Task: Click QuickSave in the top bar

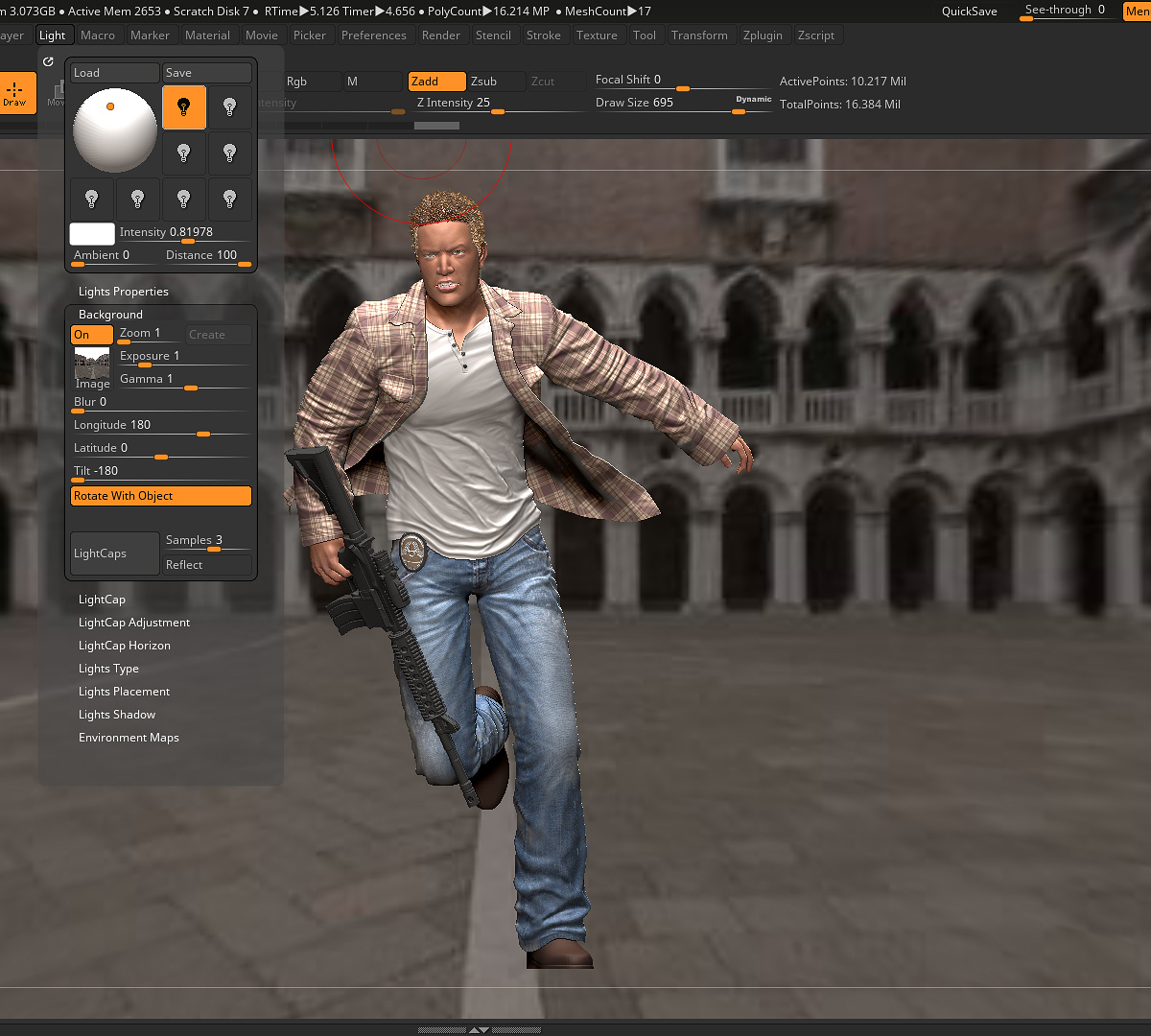Action: click(970, 12)
